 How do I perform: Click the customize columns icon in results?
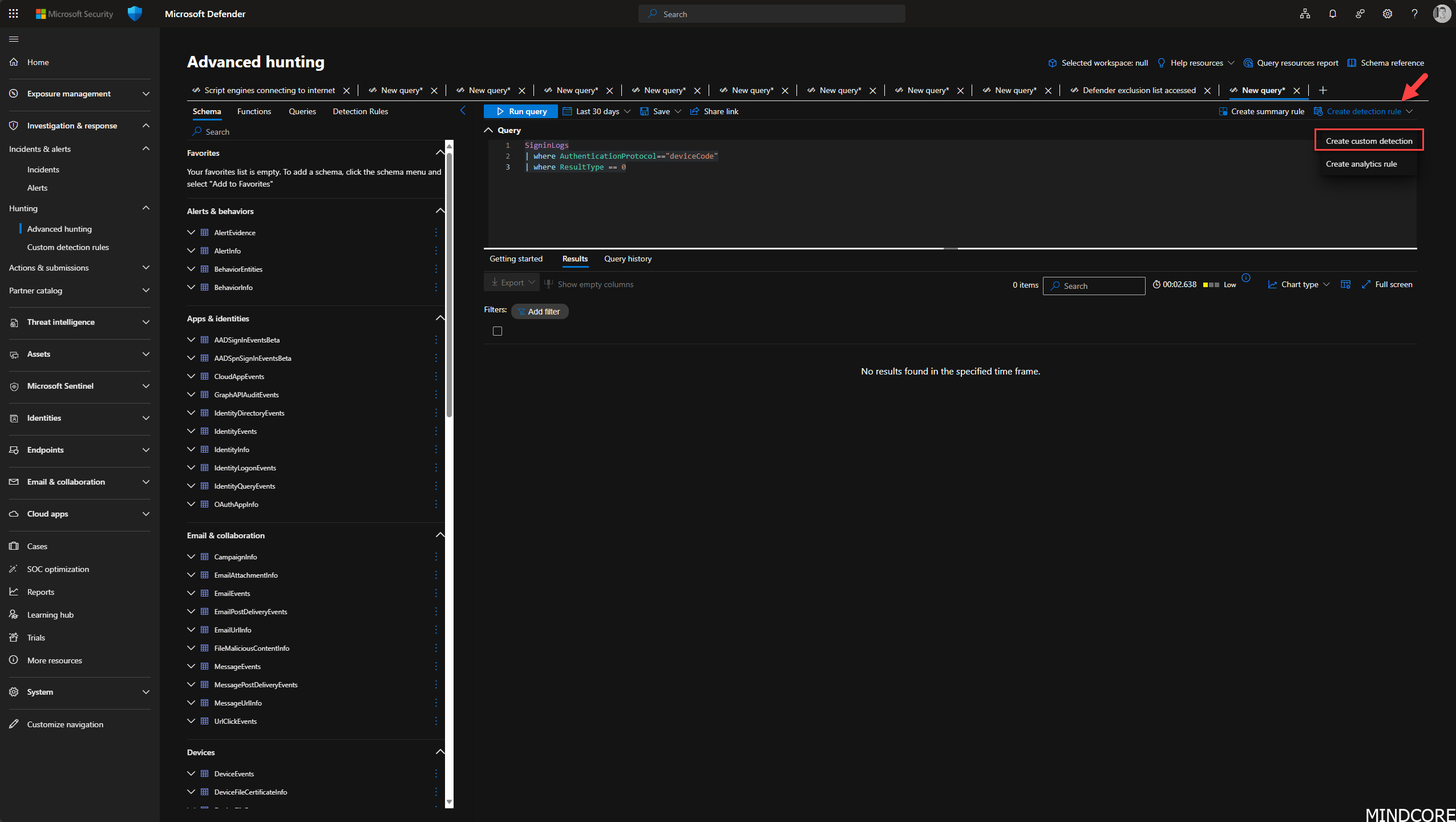click(1345, 284)
